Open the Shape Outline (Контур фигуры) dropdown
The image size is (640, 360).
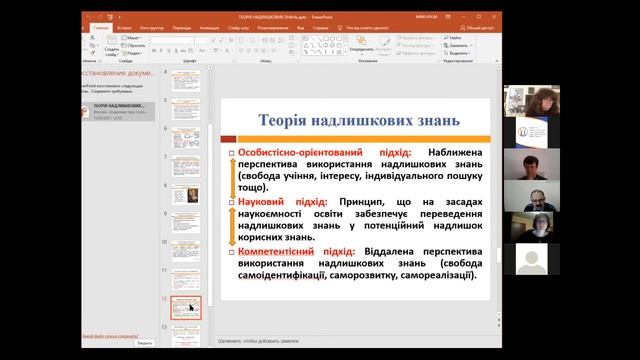(415, 45)
